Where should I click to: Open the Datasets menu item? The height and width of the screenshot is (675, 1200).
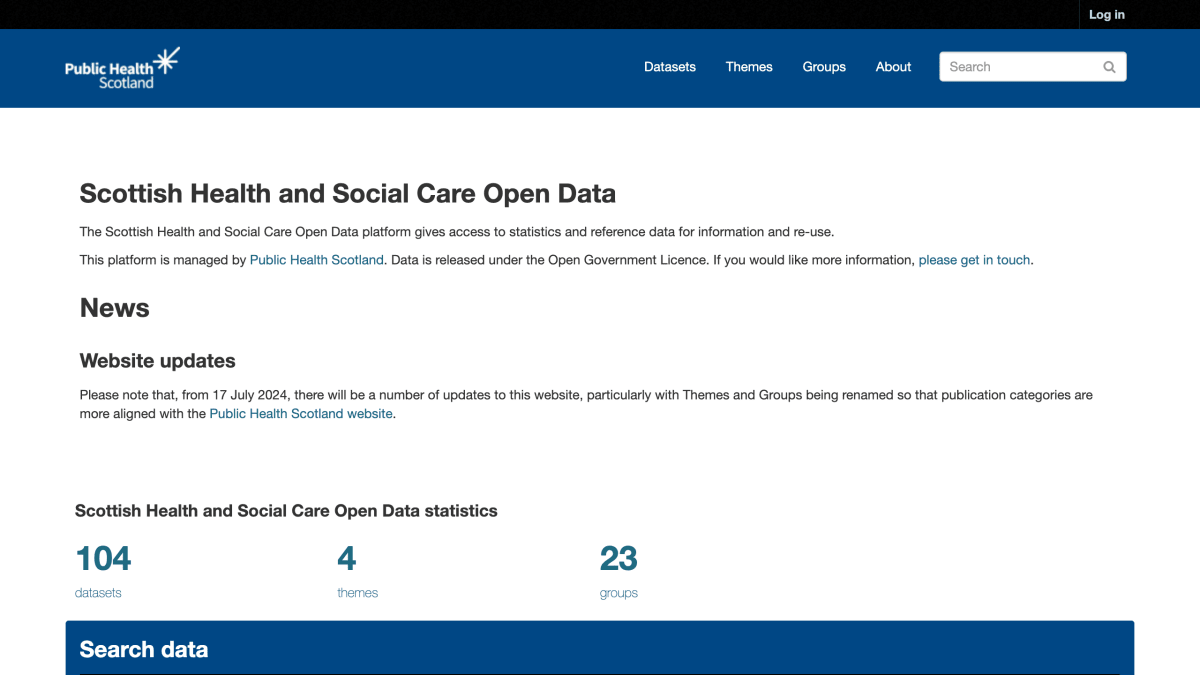point(670,67)
